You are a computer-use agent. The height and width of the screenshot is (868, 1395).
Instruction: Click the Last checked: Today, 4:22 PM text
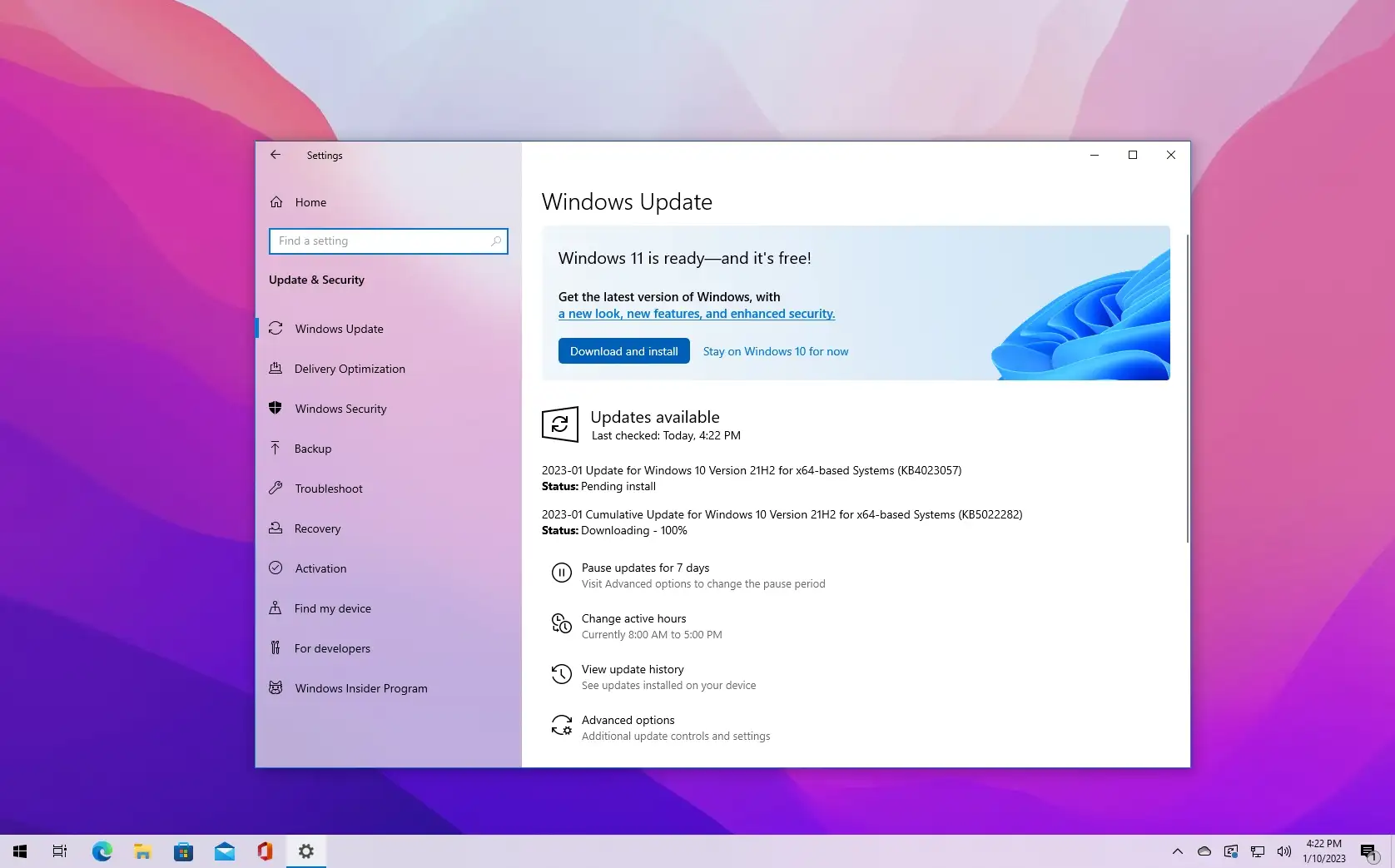coord(666,435)
